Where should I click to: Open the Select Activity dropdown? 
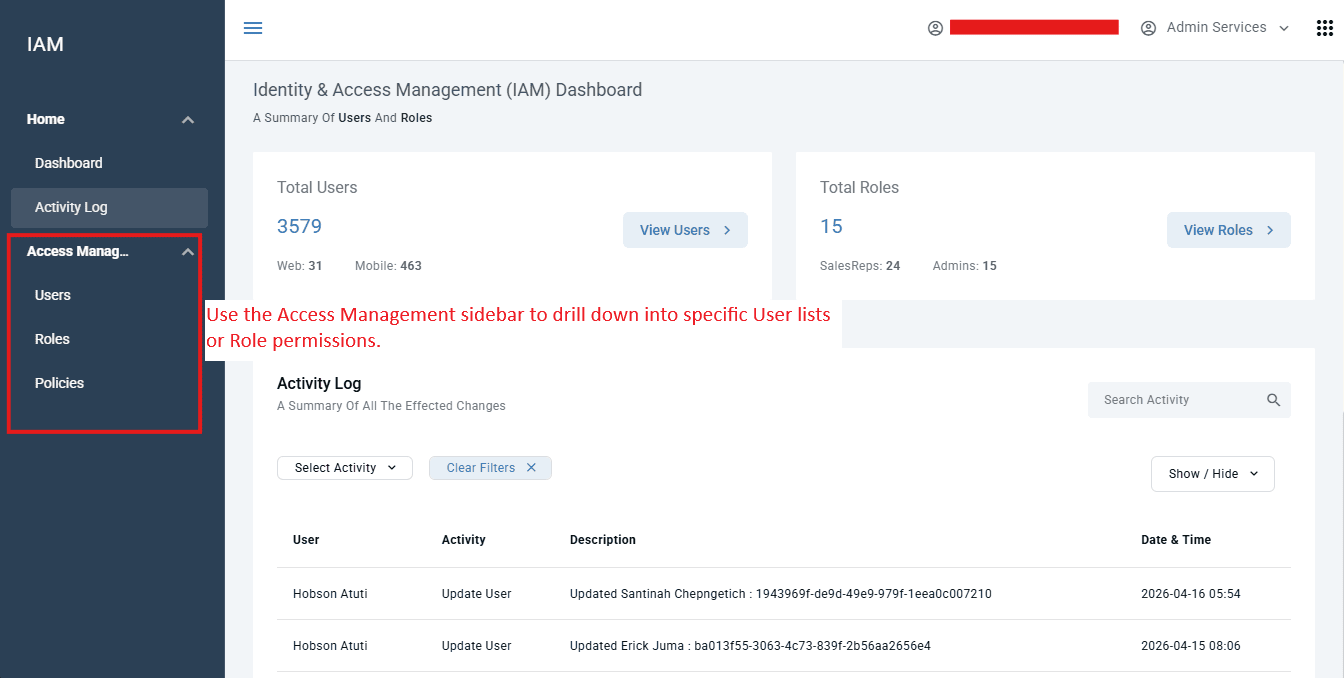pyautogui.click(x=345, y=468)
